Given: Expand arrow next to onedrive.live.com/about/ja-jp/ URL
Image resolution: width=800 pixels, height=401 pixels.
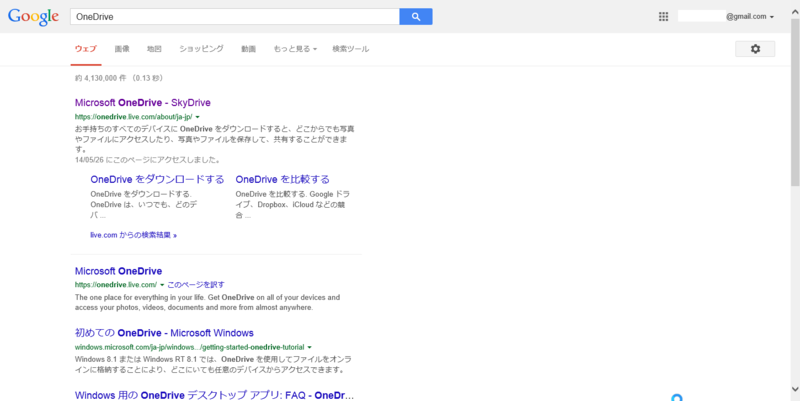Looking at the screenshot, I should coord(197,117).
